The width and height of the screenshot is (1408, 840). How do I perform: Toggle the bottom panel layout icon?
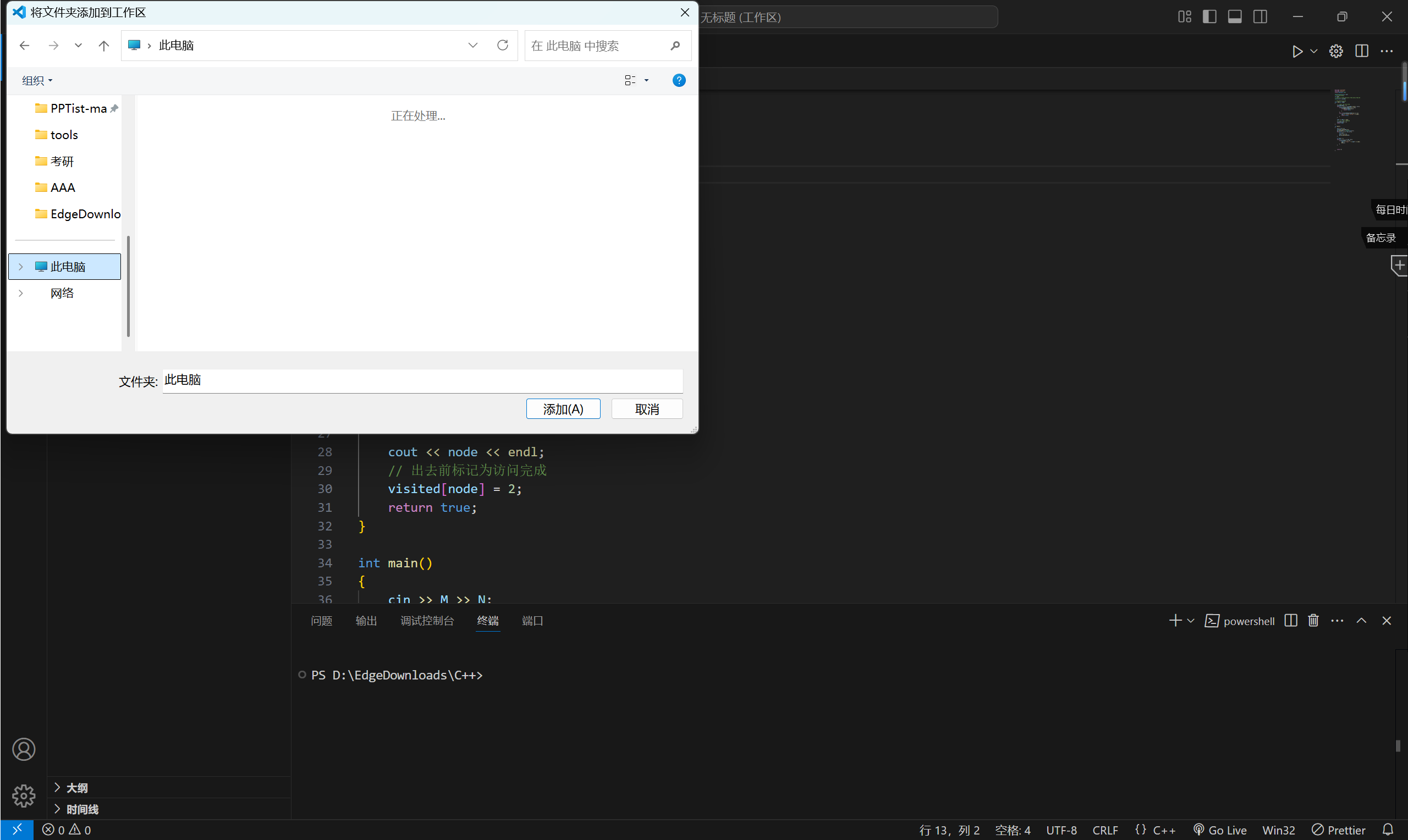point(1235,17)
